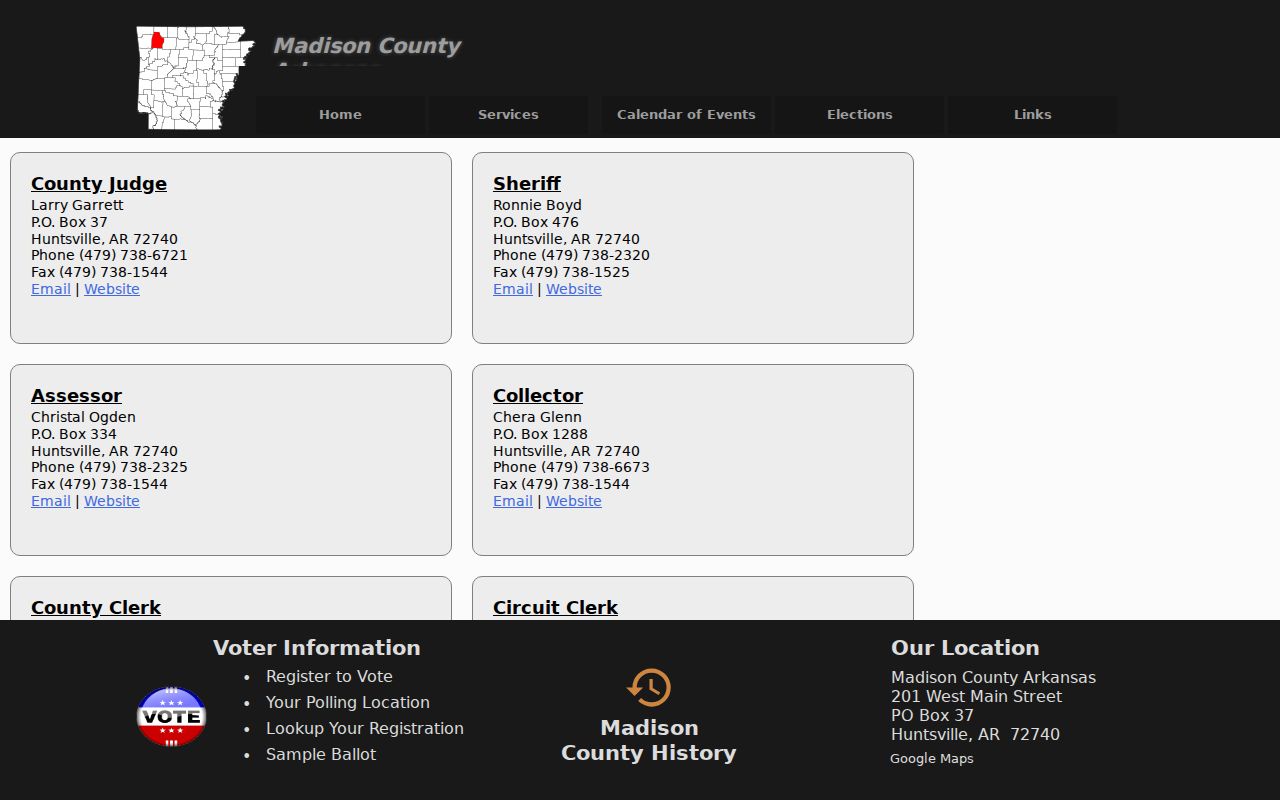This screenshot has width=1280, height=800.
Task: Open Sample Ballot link
Action: 321,755
